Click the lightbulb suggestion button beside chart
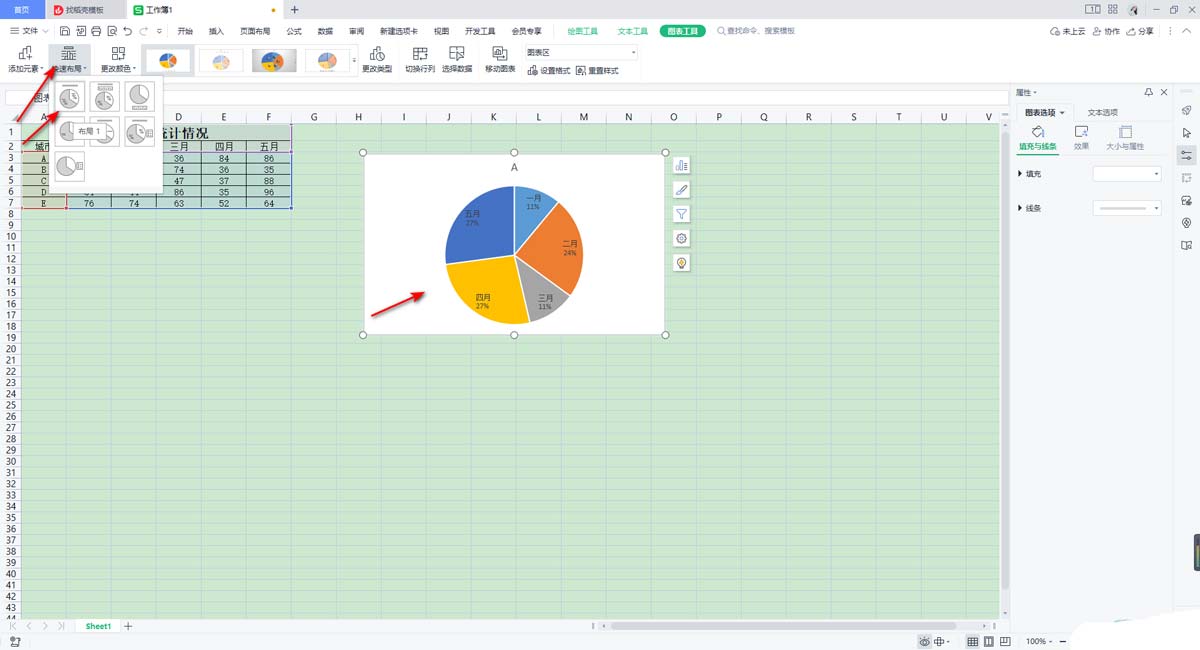The image size is (1200, 650). (682, 263)
